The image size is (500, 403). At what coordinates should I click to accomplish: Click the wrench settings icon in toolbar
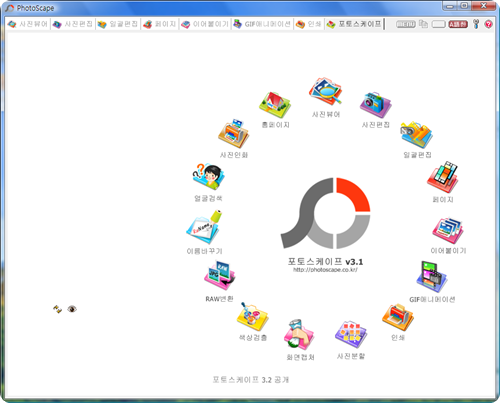(x=476, y=24)
